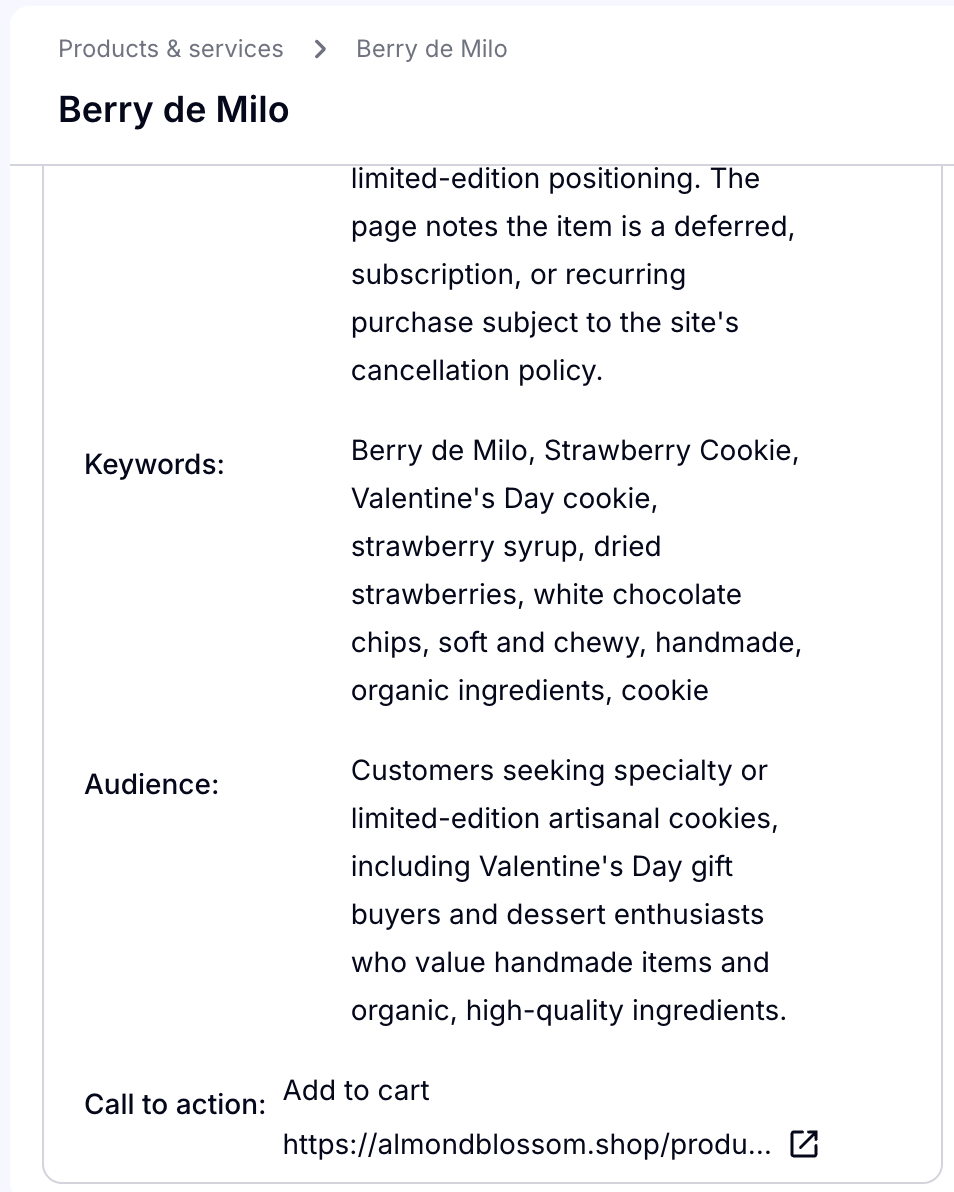Click the cancellation policy description text
954x1192 pixels.
[572, 274]
